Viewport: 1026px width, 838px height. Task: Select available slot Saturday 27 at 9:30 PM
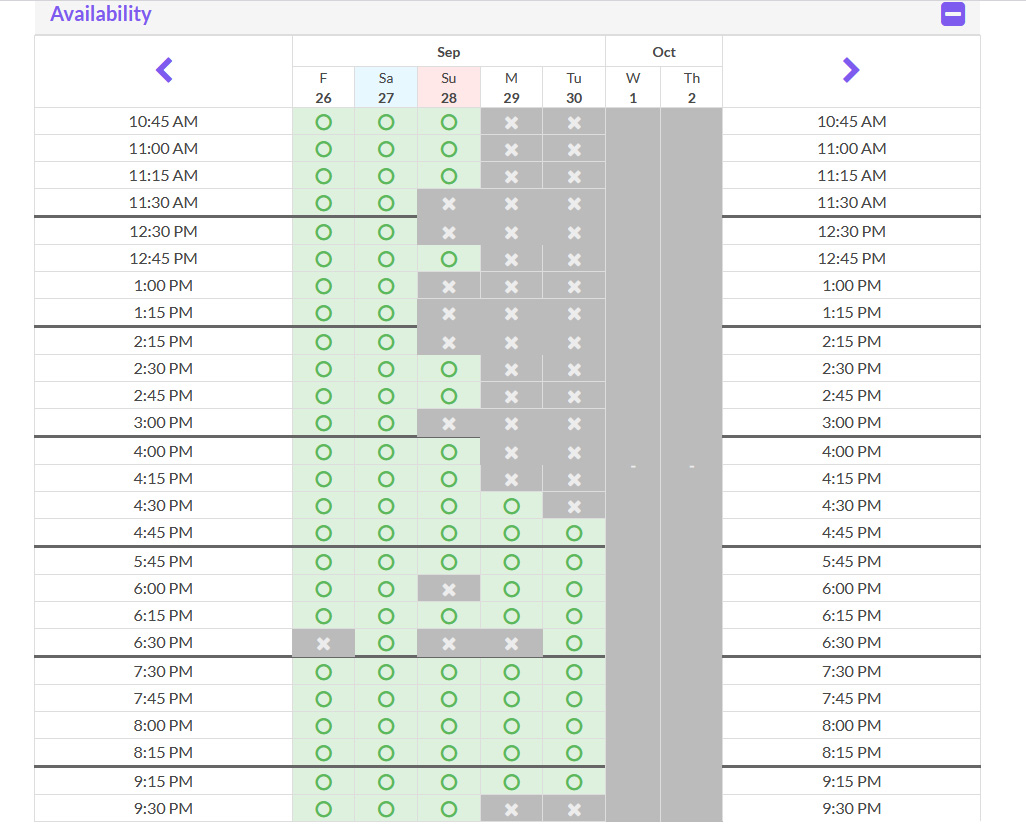[386, 809]
